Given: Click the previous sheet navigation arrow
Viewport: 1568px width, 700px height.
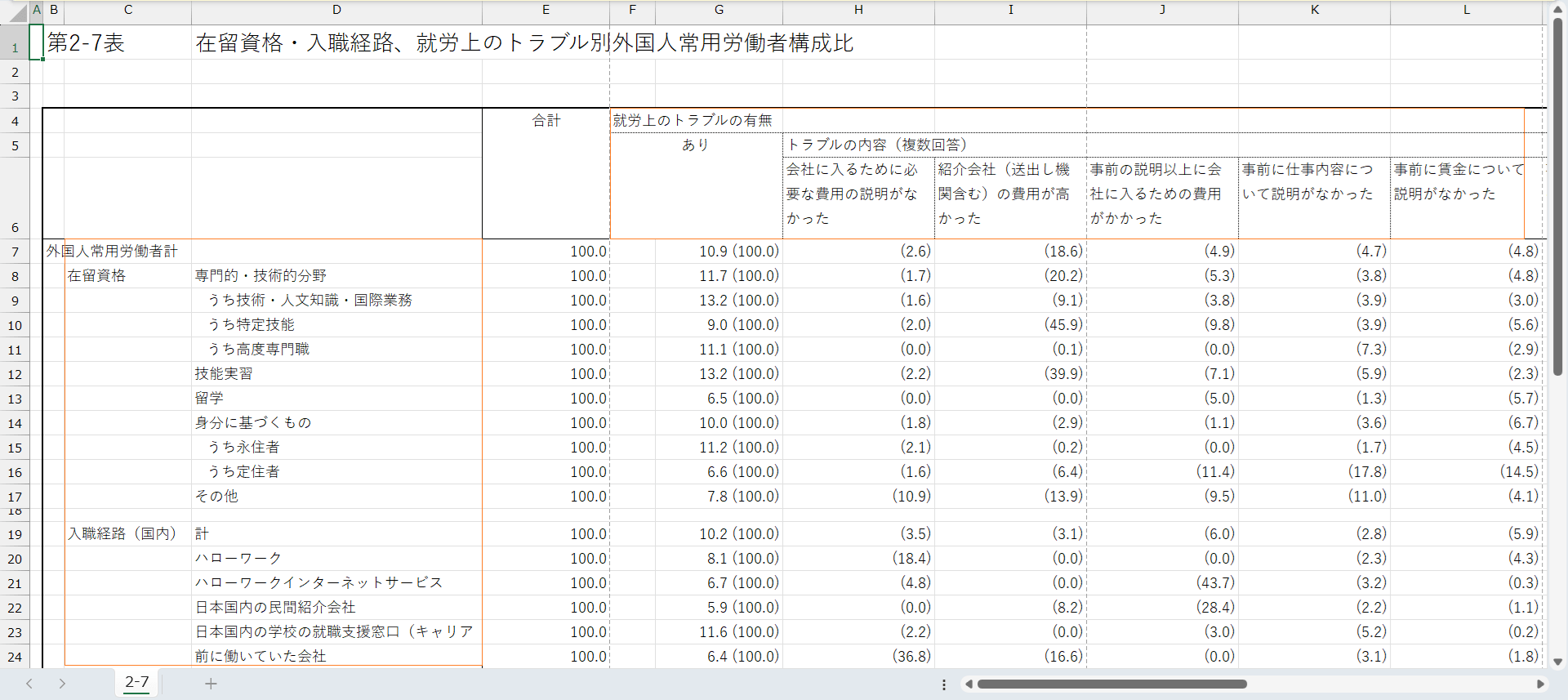Looking at the screenshot, I should tap(29, 684).
